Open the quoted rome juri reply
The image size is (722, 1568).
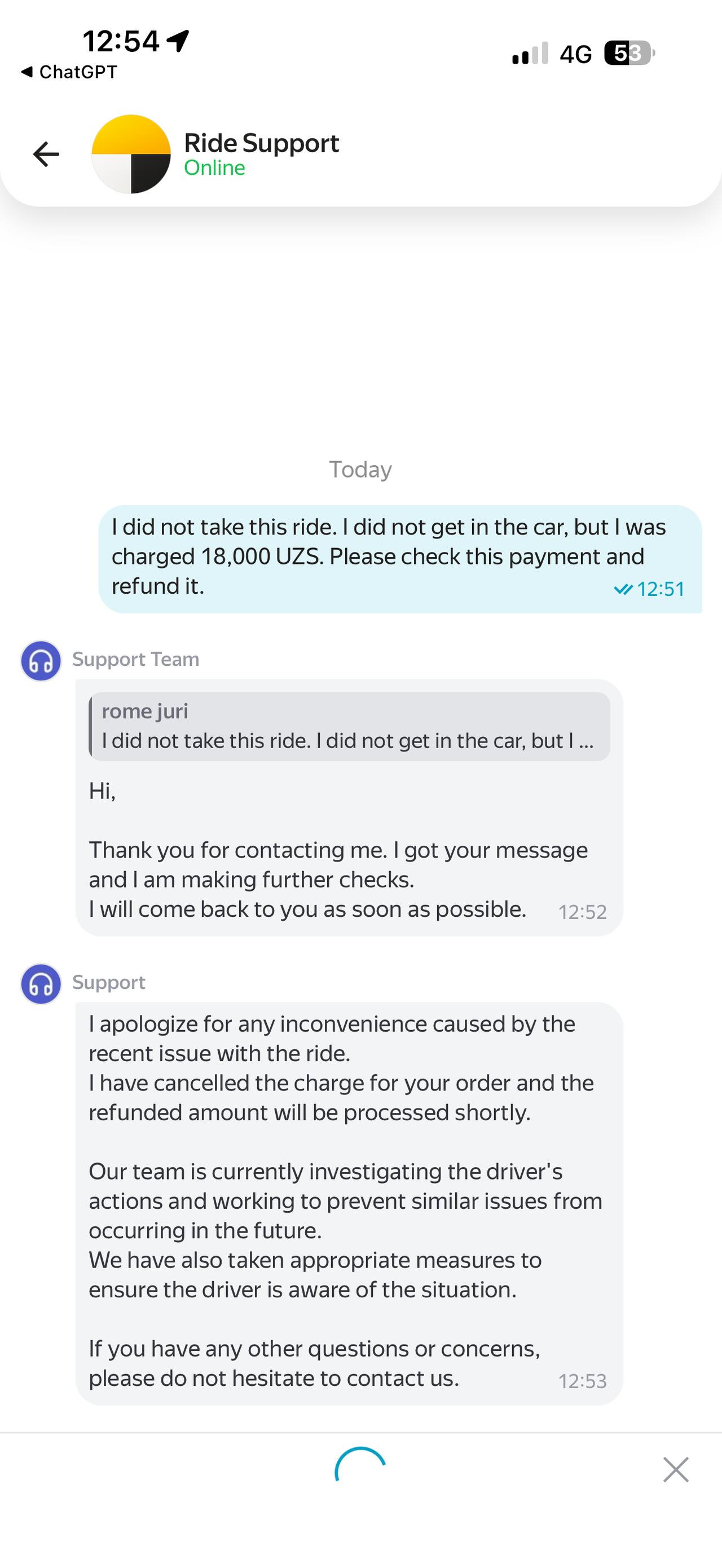pos(349,726)
